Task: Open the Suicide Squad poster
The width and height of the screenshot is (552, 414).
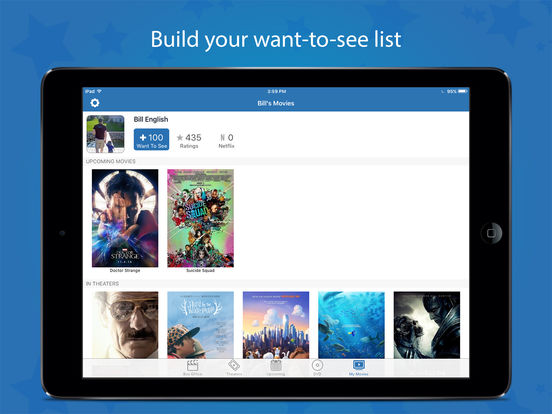Action: point(200,218)
